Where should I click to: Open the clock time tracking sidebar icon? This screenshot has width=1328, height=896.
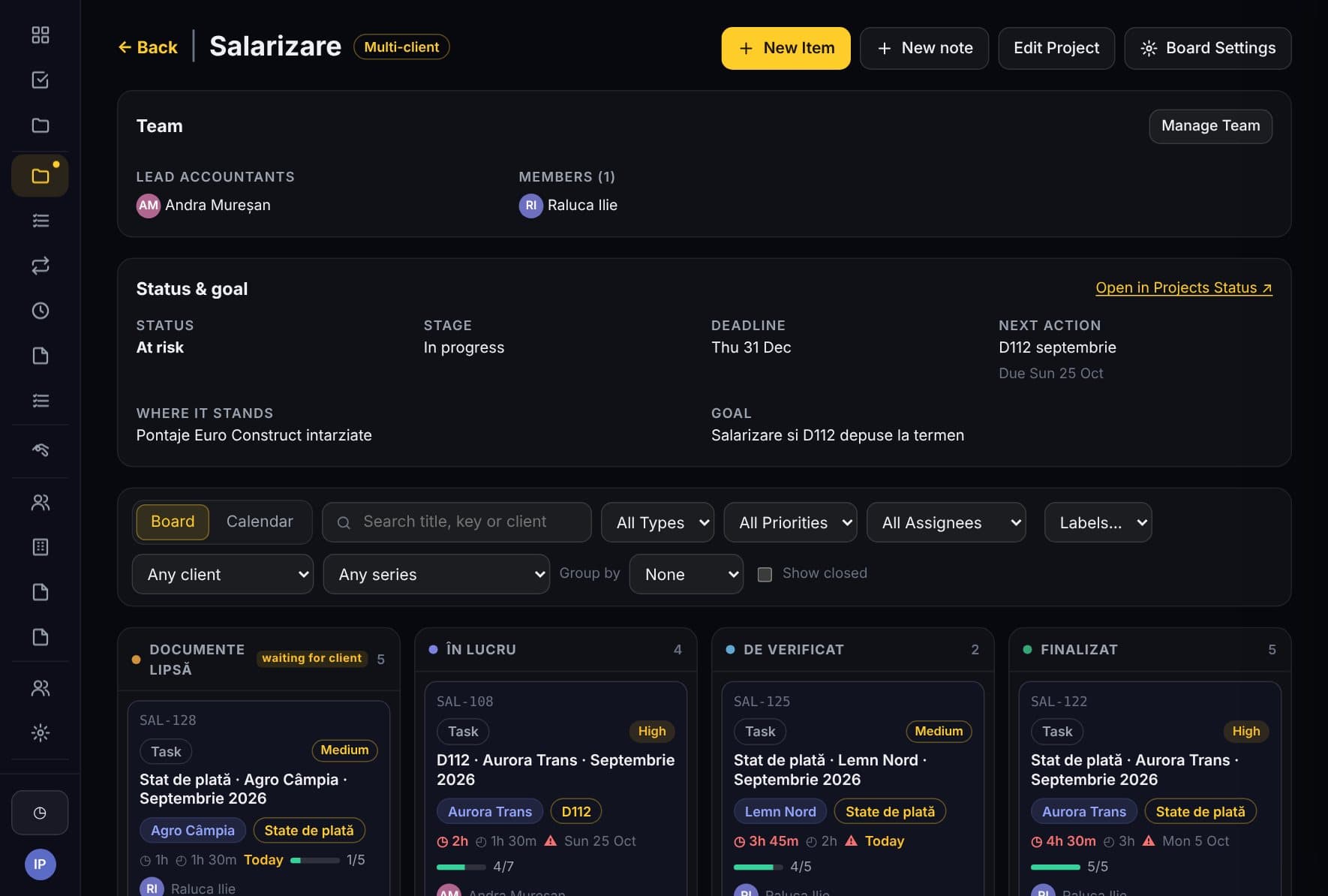click(x=40, y=311)
